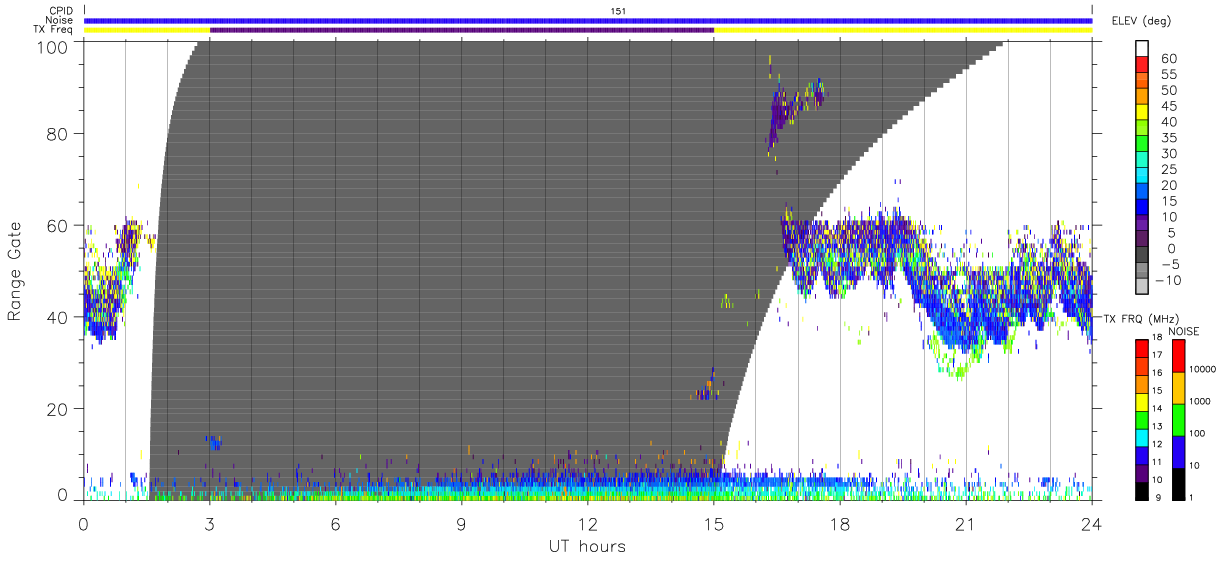Screen dimensions: 1228x567
Task: Click the 0 label on the ELEV colorbar
Action: click(x=1170, y=248)
